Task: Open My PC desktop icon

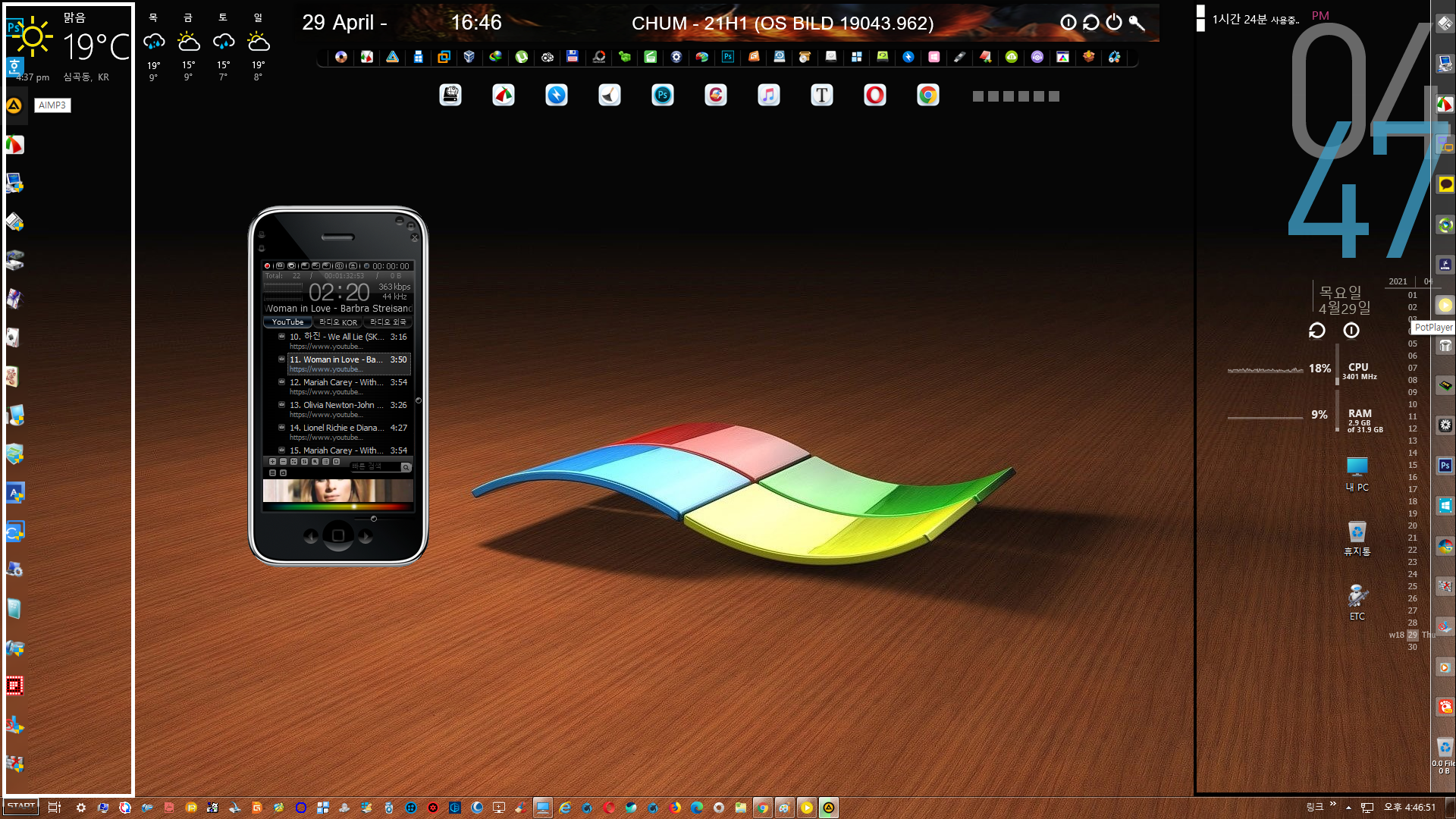Action: point(1357,474)
